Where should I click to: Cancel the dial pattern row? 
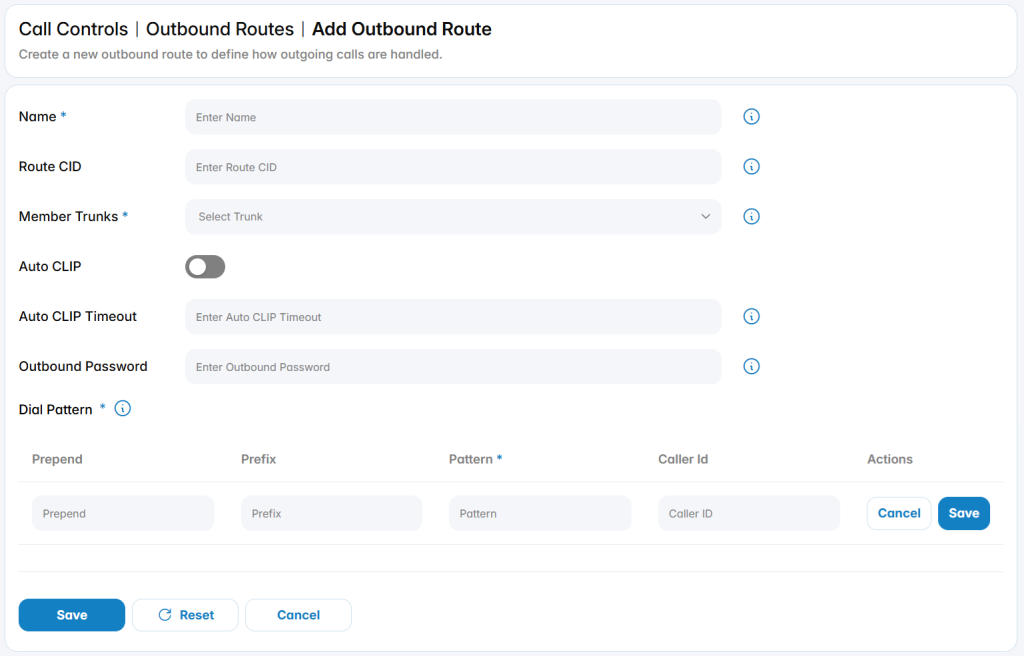(899, 513)
